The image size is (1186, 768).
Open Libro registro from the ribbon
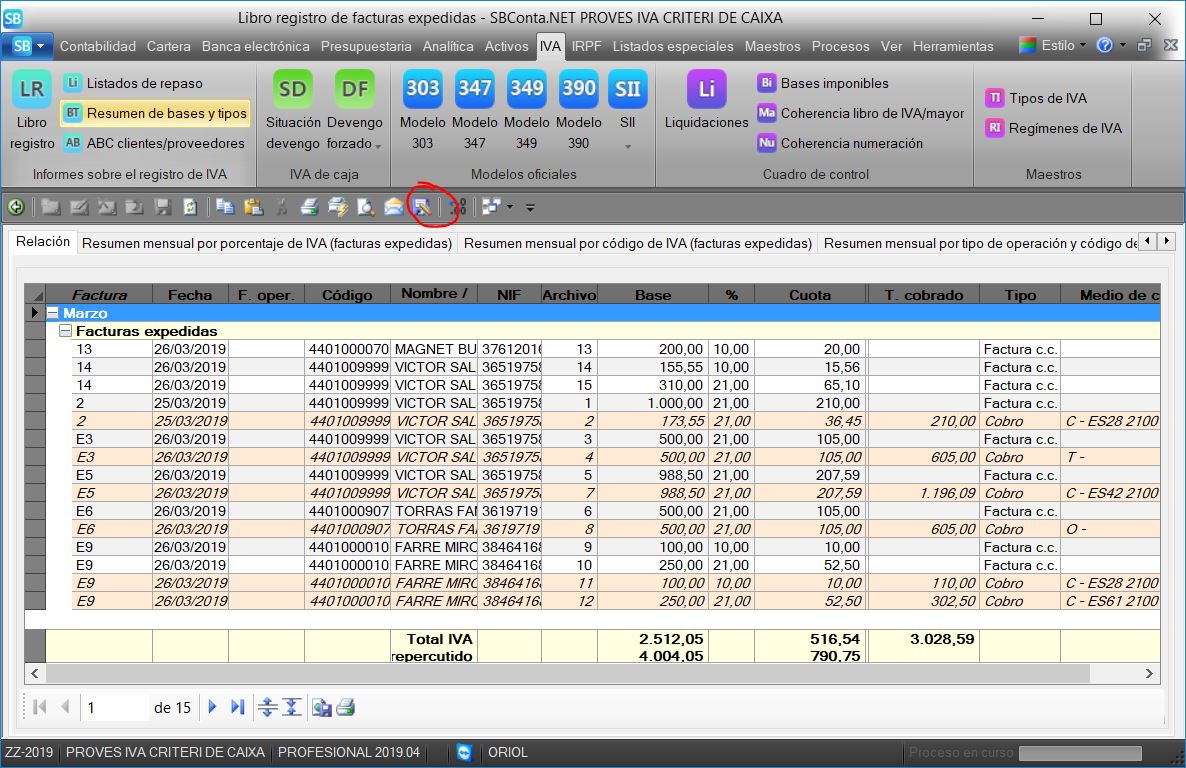point(32,90)
